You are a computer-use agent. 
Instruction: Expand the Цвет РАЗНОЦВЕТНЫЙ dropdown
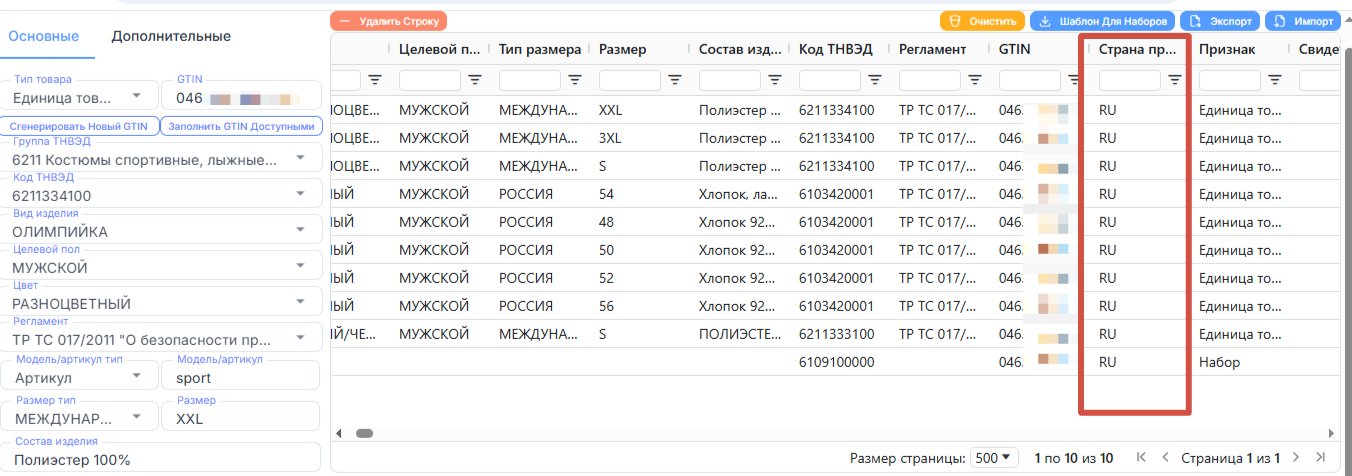tap(300, 302)
